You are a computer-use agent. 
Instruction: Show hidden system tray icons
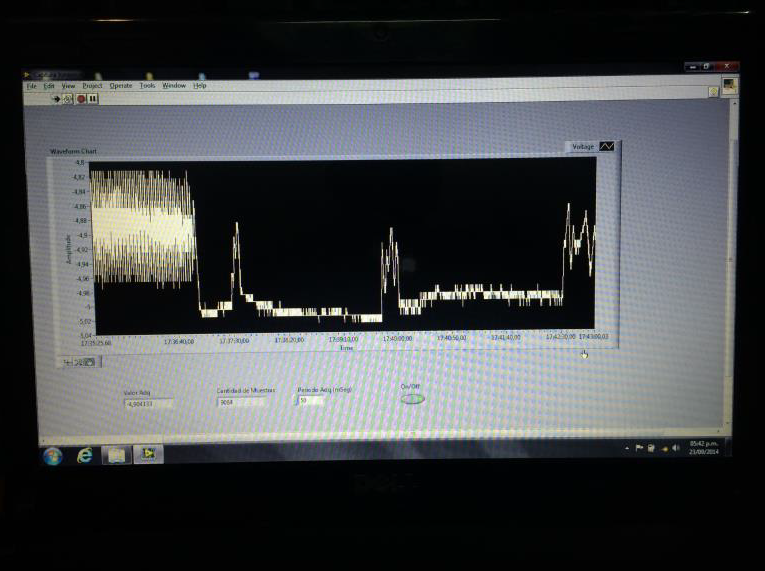tap(627, 448)
